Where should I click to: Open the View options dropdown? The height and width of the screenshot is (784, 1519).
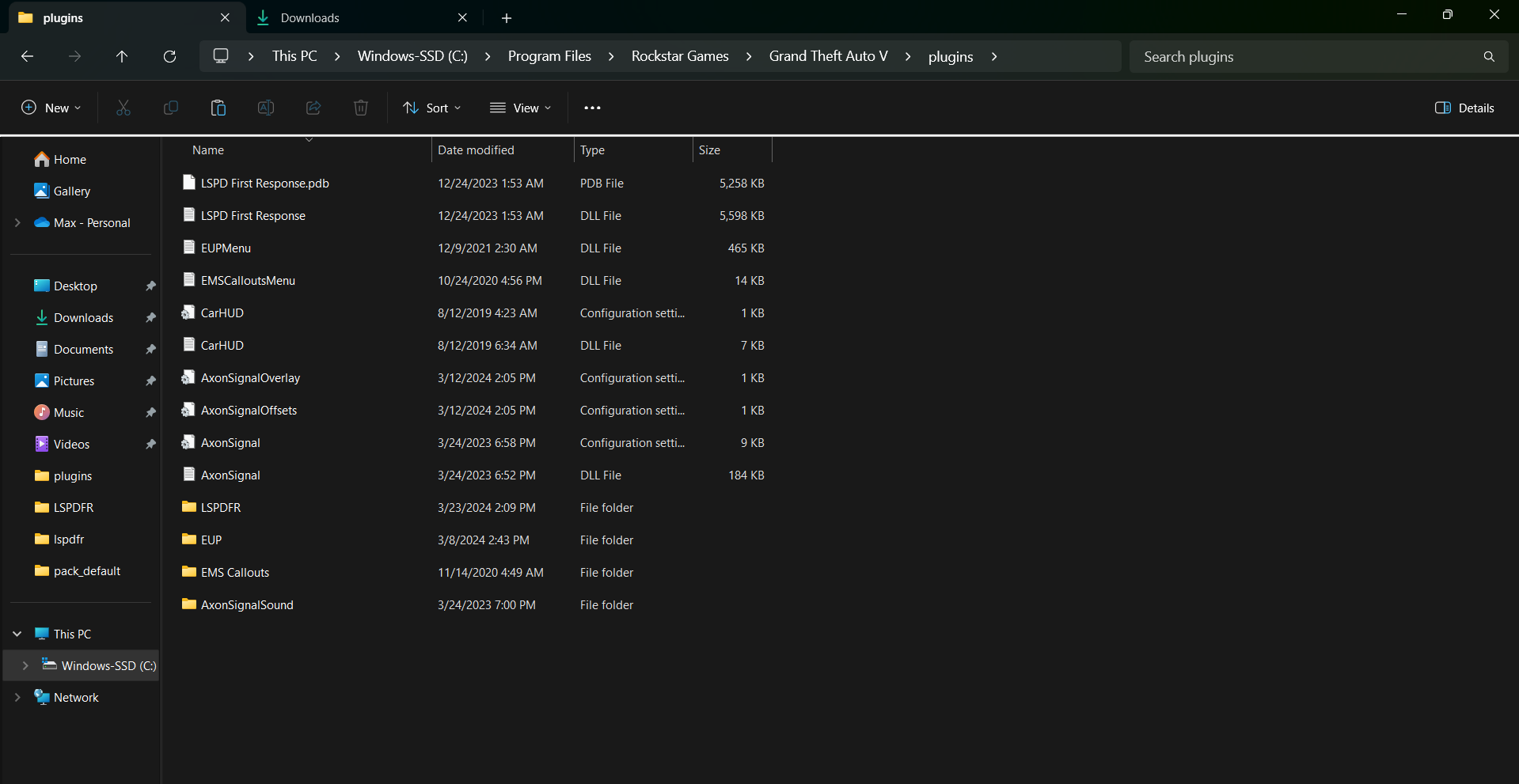click(x=521, y=108)
